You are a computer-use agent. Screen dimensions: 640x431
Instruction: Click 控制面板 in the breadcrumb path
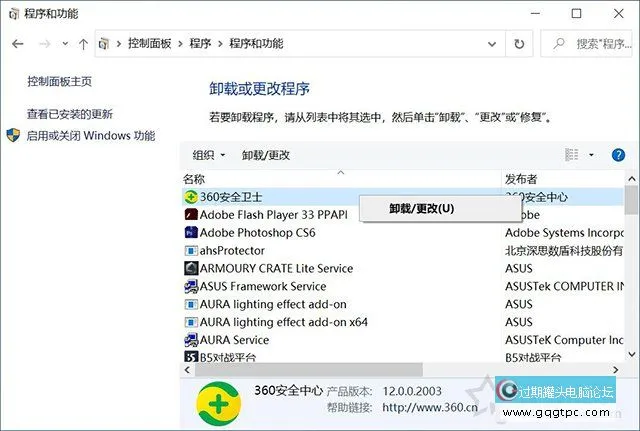[x=149, y=43]
